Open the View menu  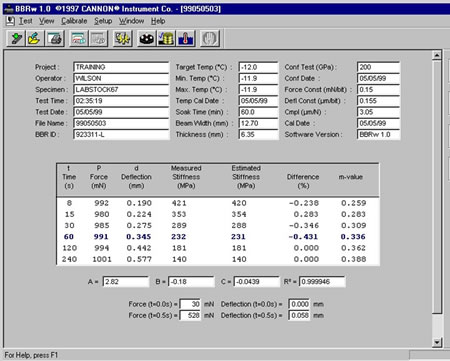(x=47, y=21)
